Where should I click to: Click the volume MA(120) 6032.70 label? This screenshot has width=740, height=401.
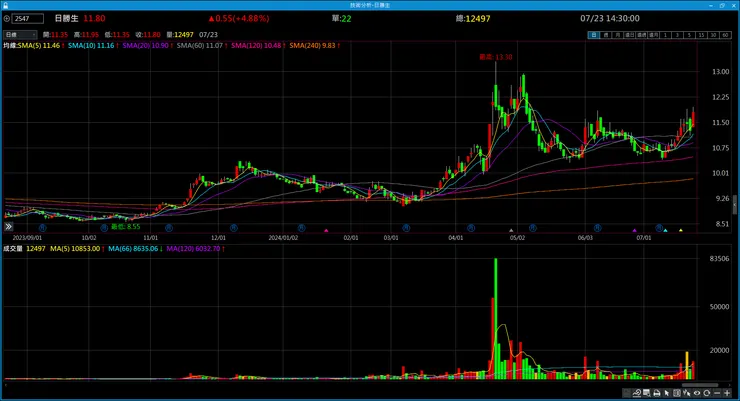[195, 249]
